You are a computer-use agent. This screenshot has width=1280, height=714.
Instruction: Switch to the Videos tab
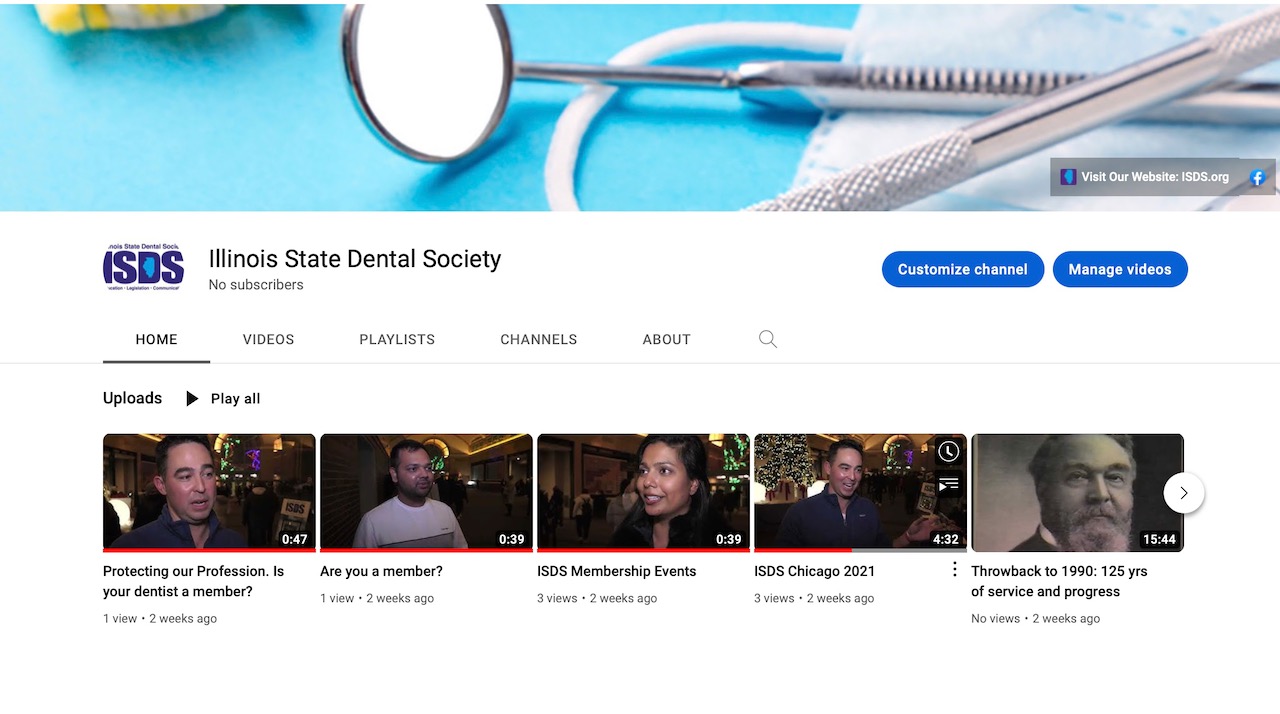point(268,339)
